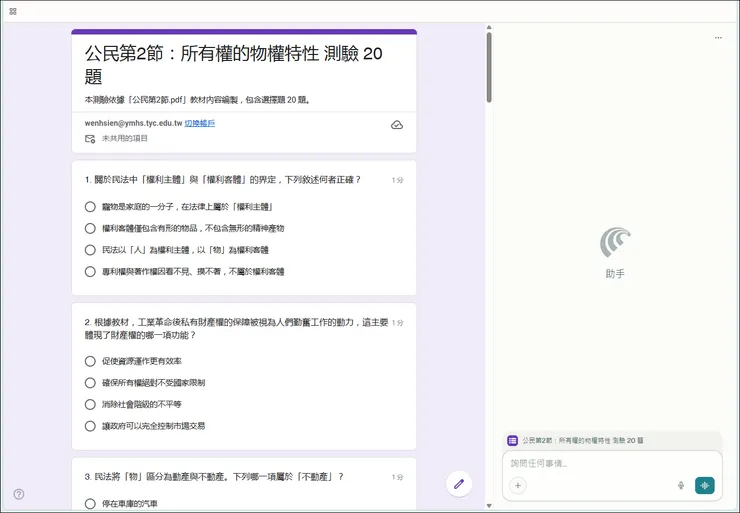This screenshot has height=513, width=740.
Task: Select option 確保所有權絕對不受國家限制
Action: [90, 383]
